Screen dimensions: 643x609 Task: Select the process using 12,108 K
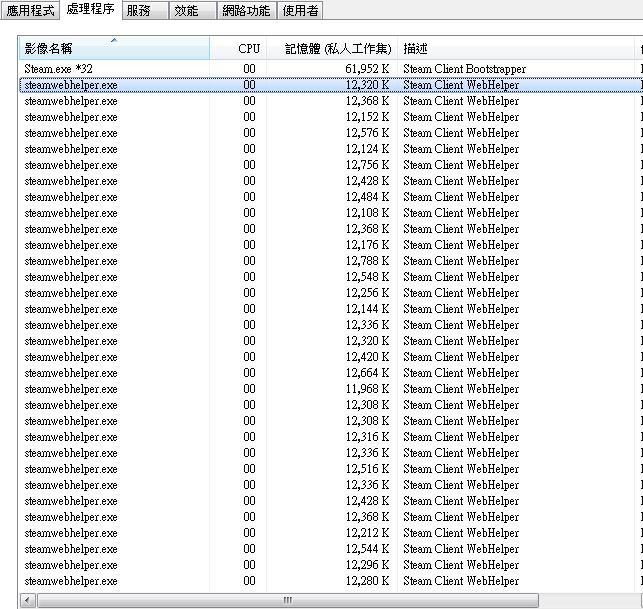coord(330,213)
